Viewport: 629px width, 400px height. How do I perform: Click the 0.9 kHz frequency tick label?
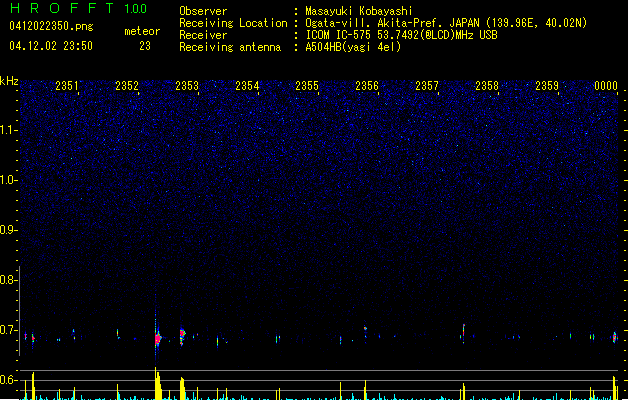[x=8, y=230]
